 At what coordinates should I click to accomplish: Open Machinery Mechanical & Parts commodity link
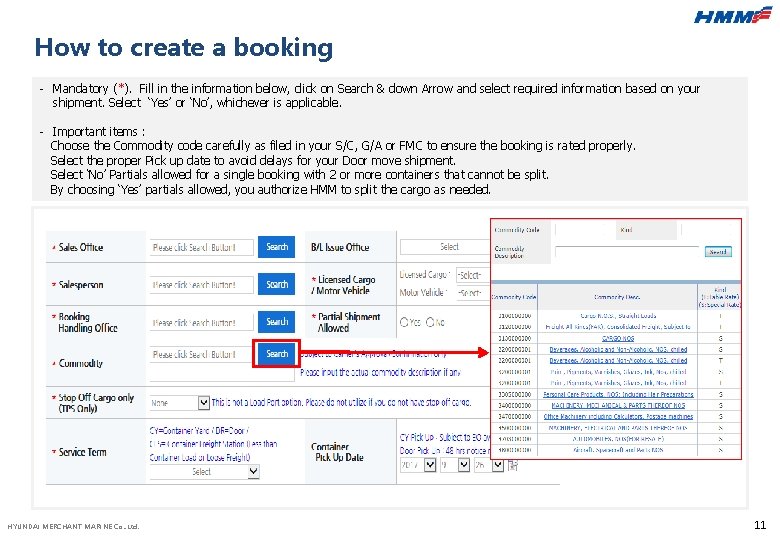(618, 405)
